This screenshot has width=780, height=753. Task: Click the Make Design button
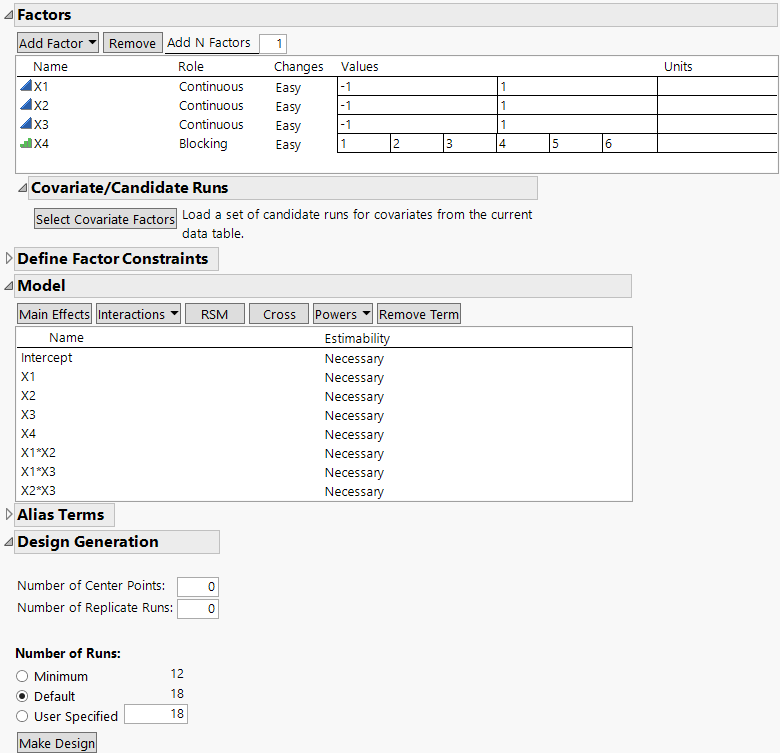(57, 743)
